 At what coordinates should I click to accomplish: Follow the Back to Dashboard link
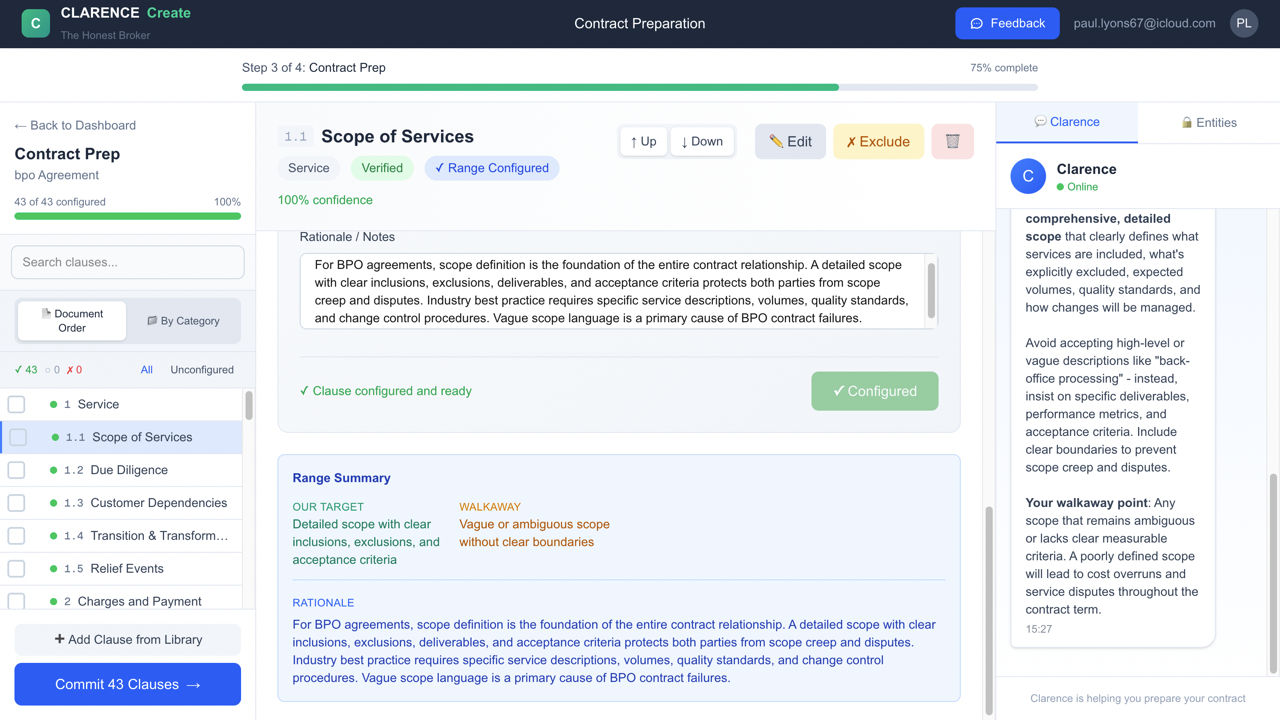(x=75, y=125)
